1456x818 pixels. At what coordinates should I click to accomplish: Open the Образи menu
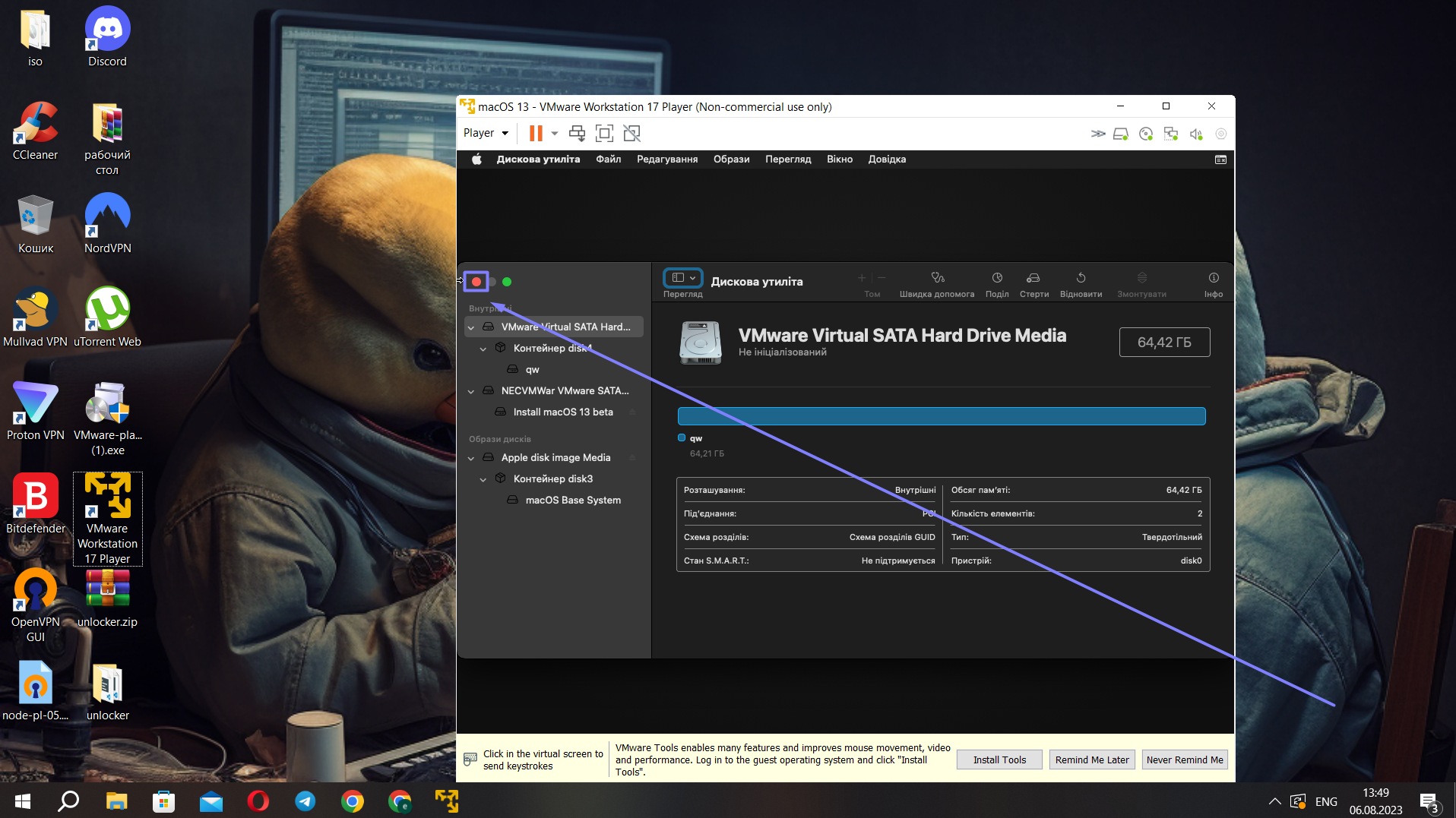(x=732, y=159)
